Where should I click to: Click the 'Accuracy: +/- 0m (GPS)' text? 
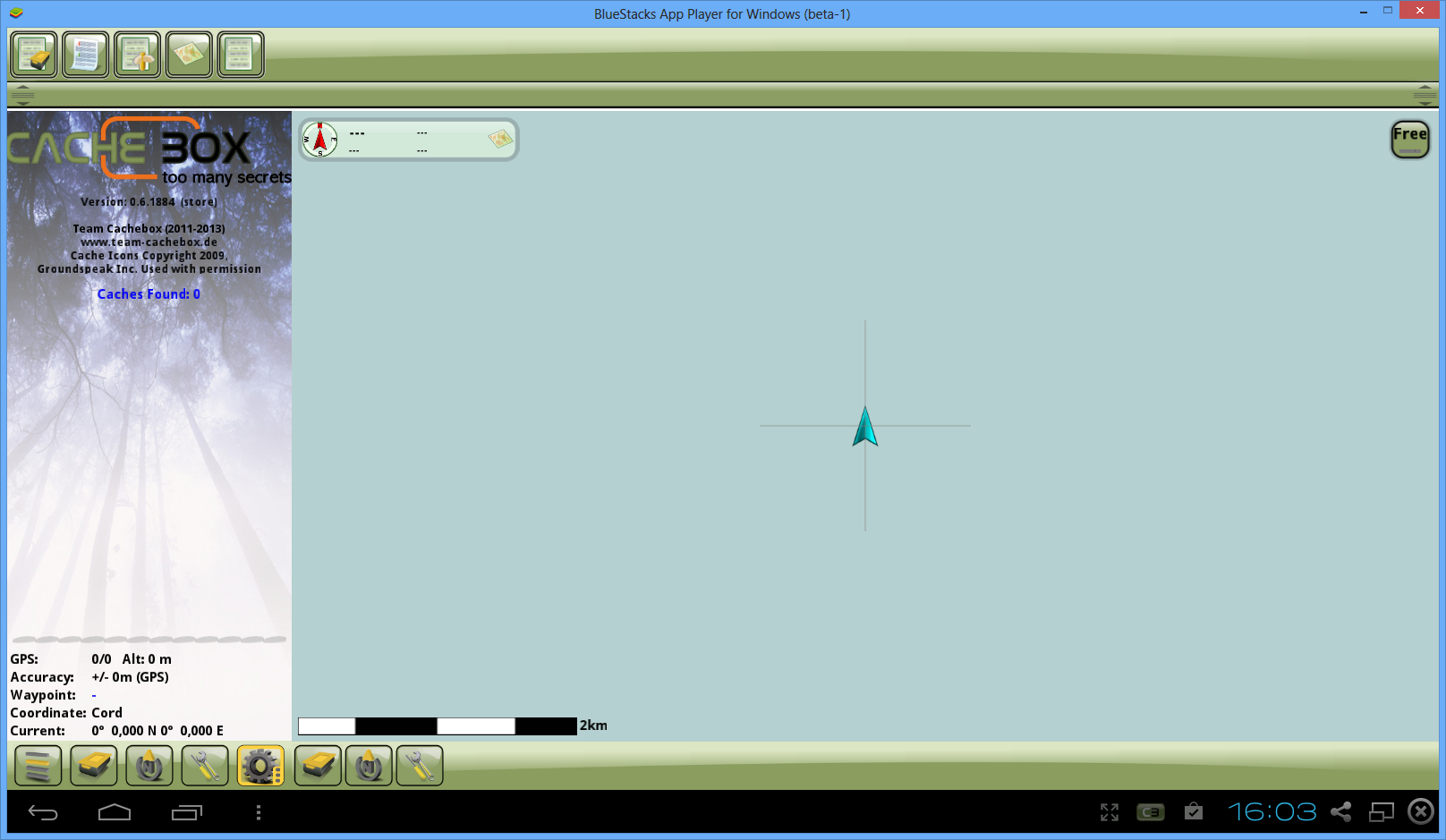(89, 677)
